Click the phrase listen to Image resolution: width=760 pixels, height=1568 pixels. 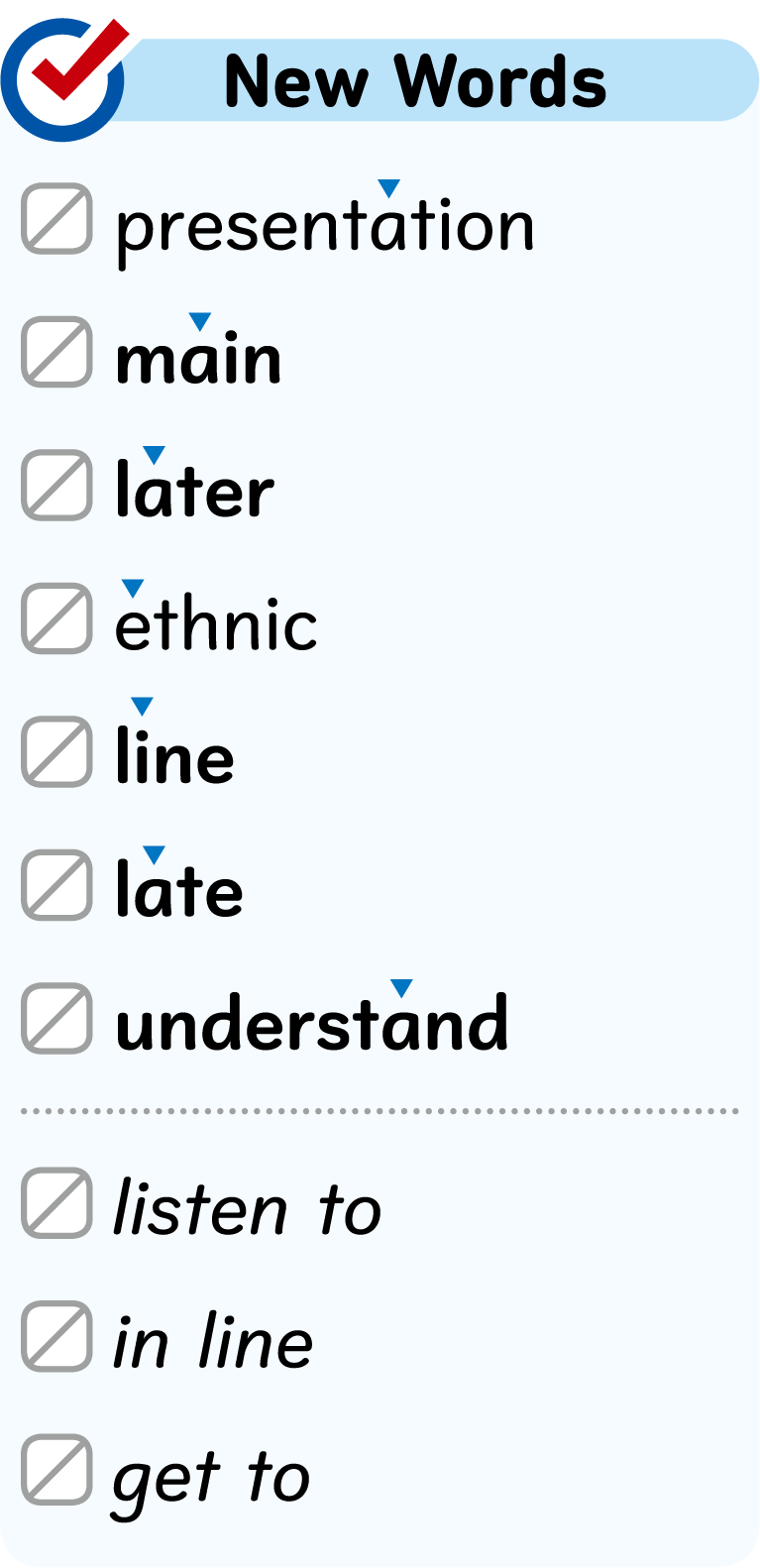coord(247,1209)
